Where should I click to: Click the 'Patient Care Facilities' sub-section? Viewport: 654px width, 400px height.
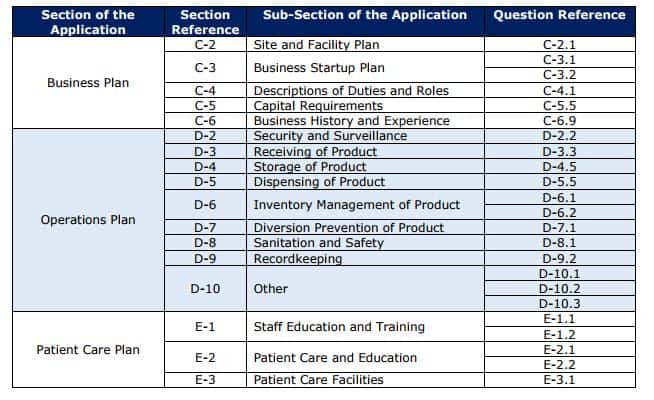[x=320, y=380]
